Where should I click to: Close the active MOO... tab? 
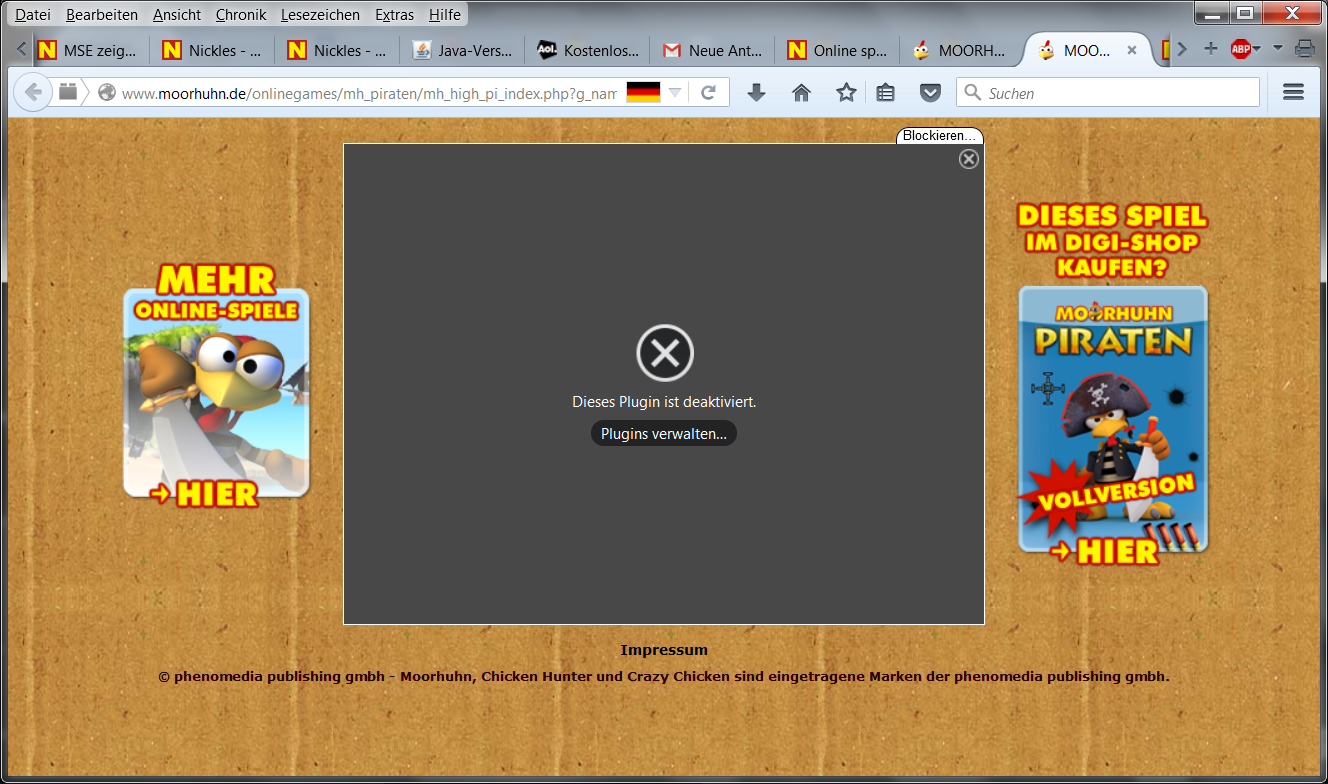pos(1132,50)
